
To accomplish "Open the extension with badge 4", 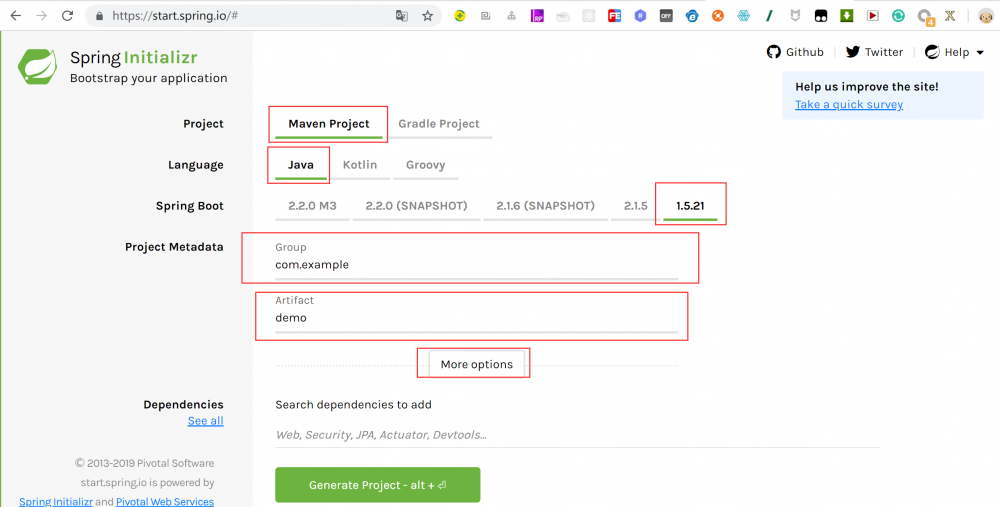I will tap(925, 17).
